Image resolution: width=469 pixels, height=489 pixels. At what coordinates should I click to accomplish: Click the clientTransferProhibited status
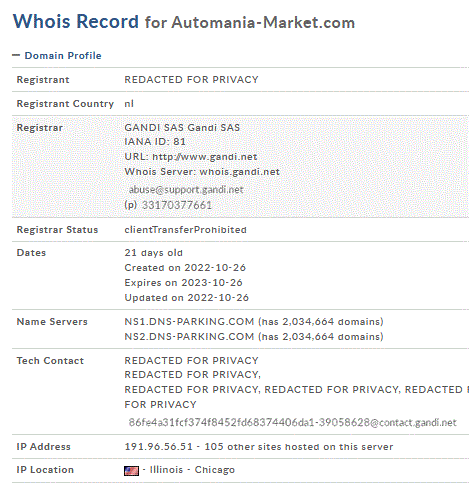[186, 230]
